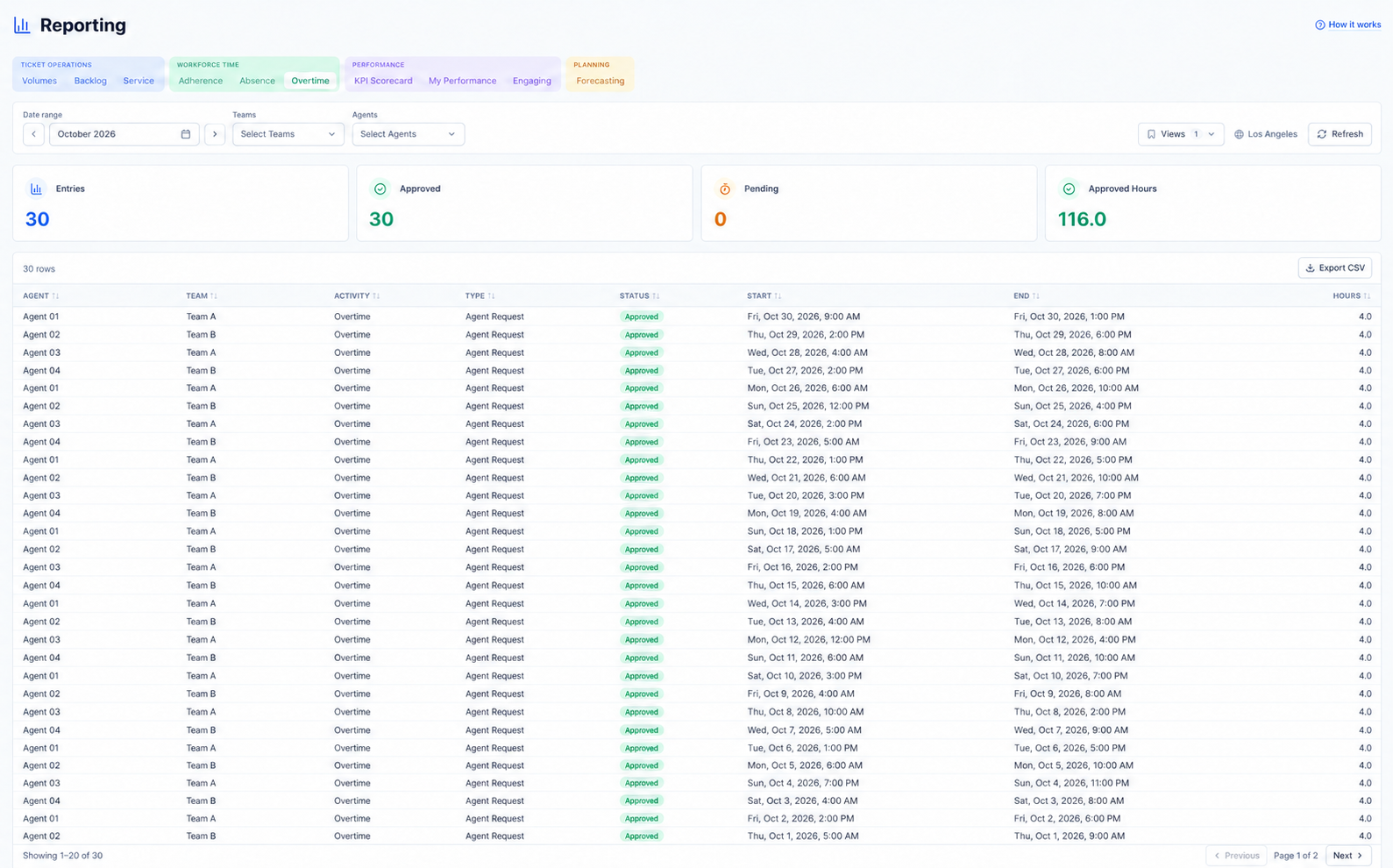Click start cell "Fri, Oct 30, 2026, 9:00 AM"
1393x868 pixels.
tap(804, 317)
